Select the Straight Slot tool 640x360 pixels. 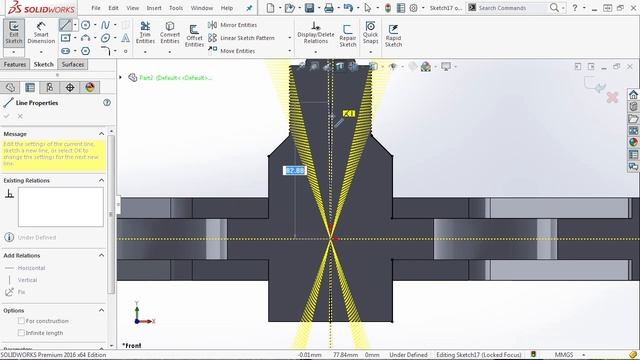pyautogui.click(x=65, y=51)
